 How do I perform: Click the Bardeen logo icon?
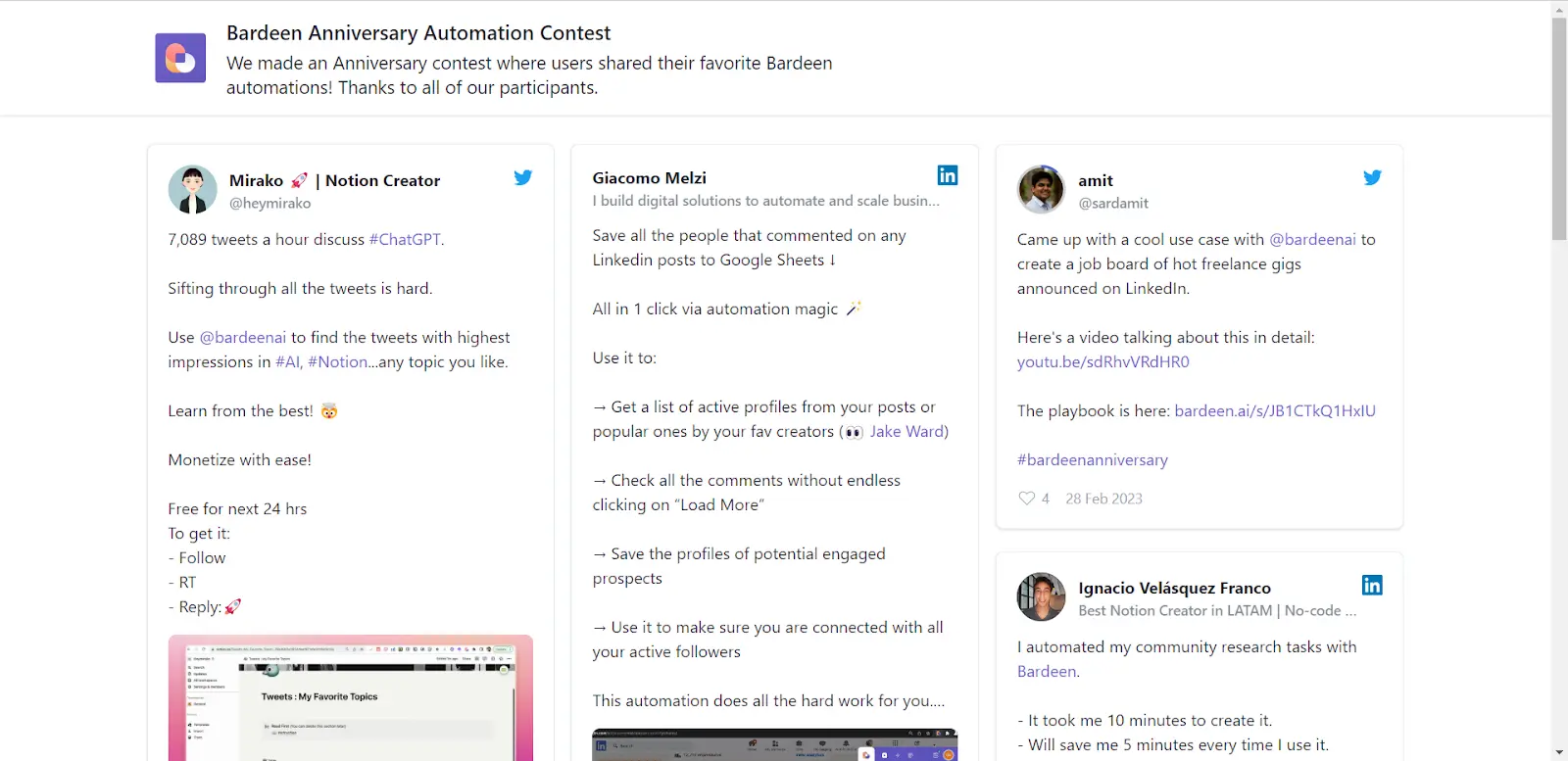click(180, 58)
